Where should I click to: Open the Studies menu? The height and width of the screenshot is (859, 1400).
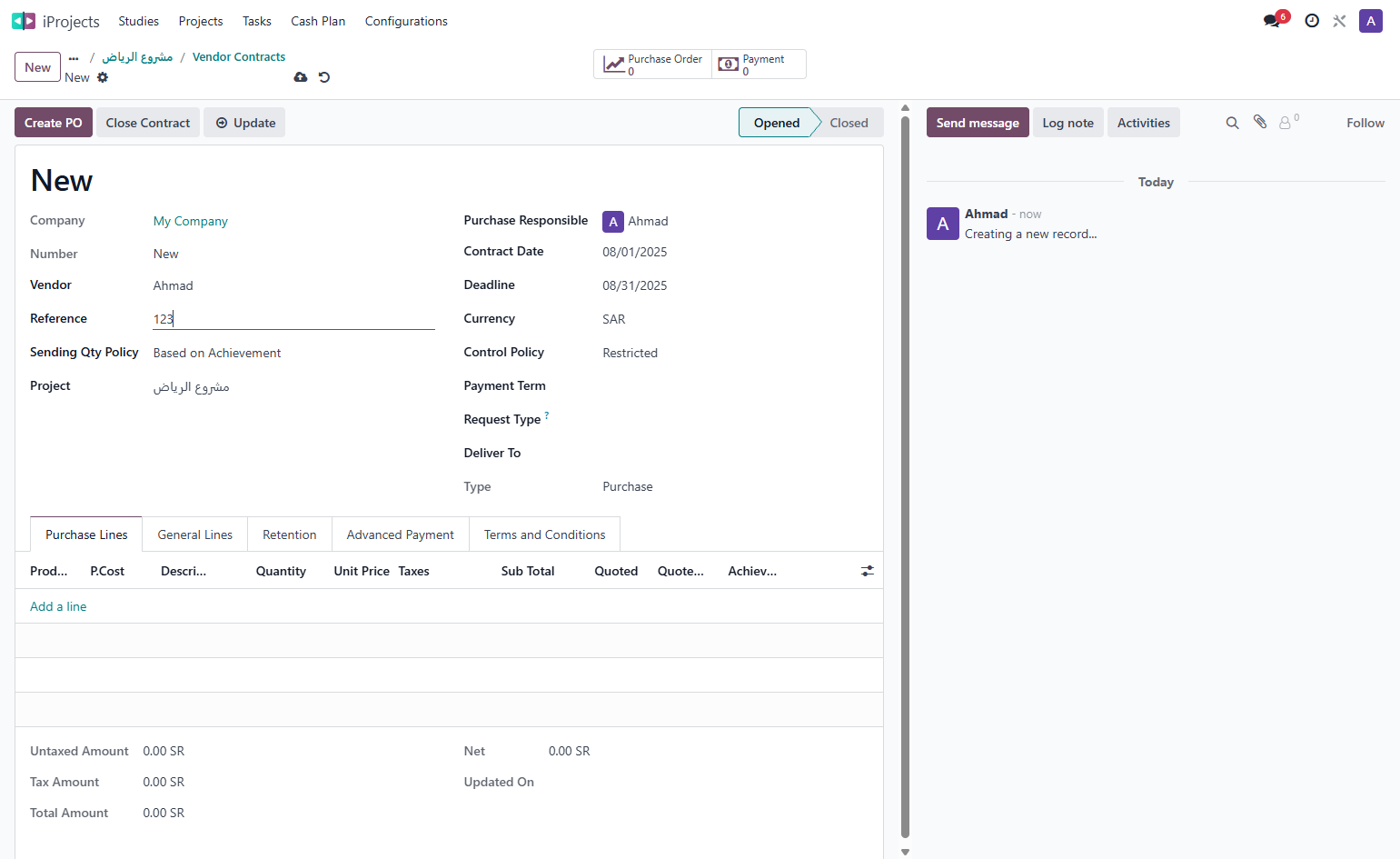point(138,21)
